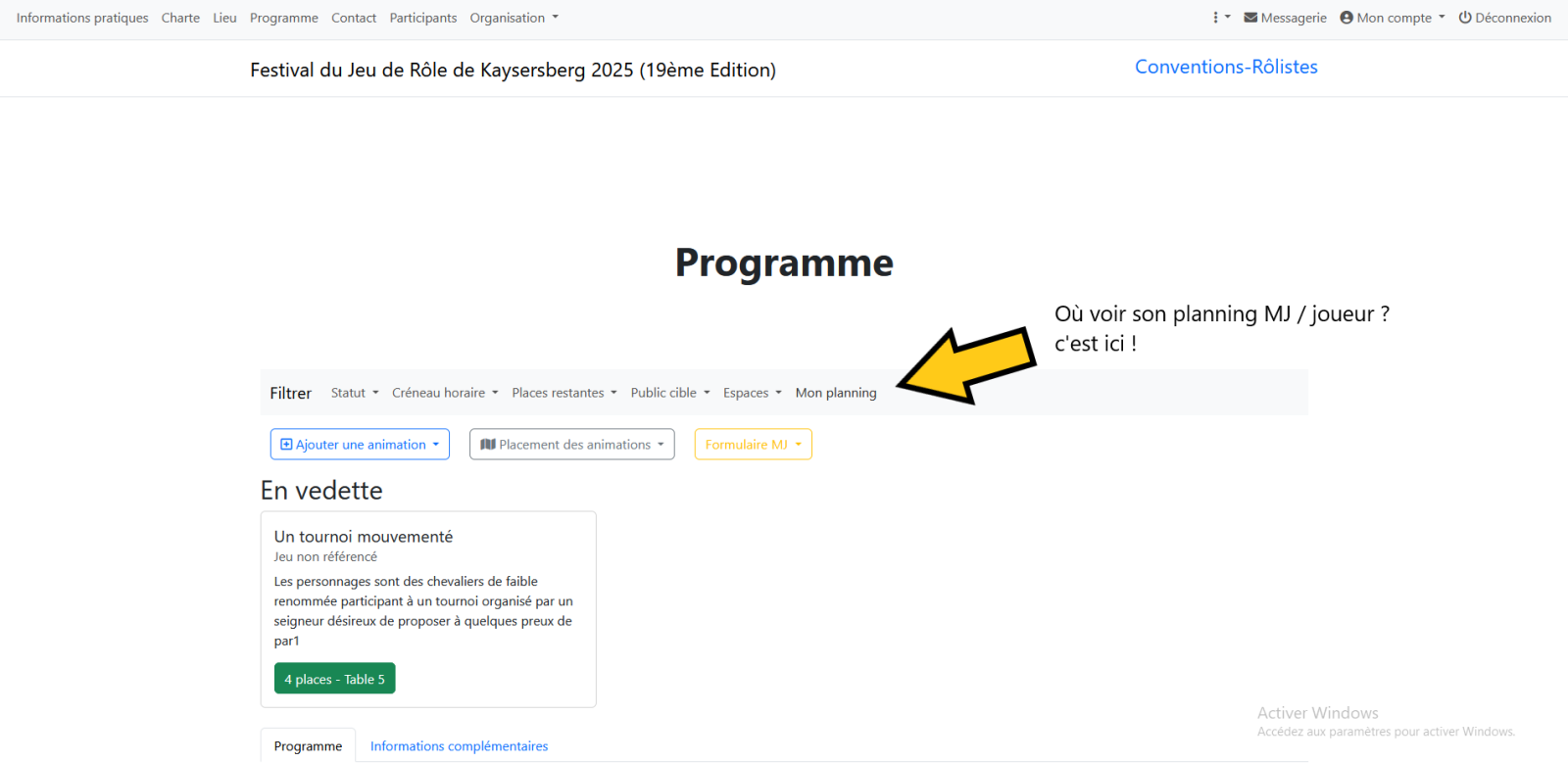Select the Programme tab below
The height and width of the screenshot is (763, 1568).
[308, 746]
